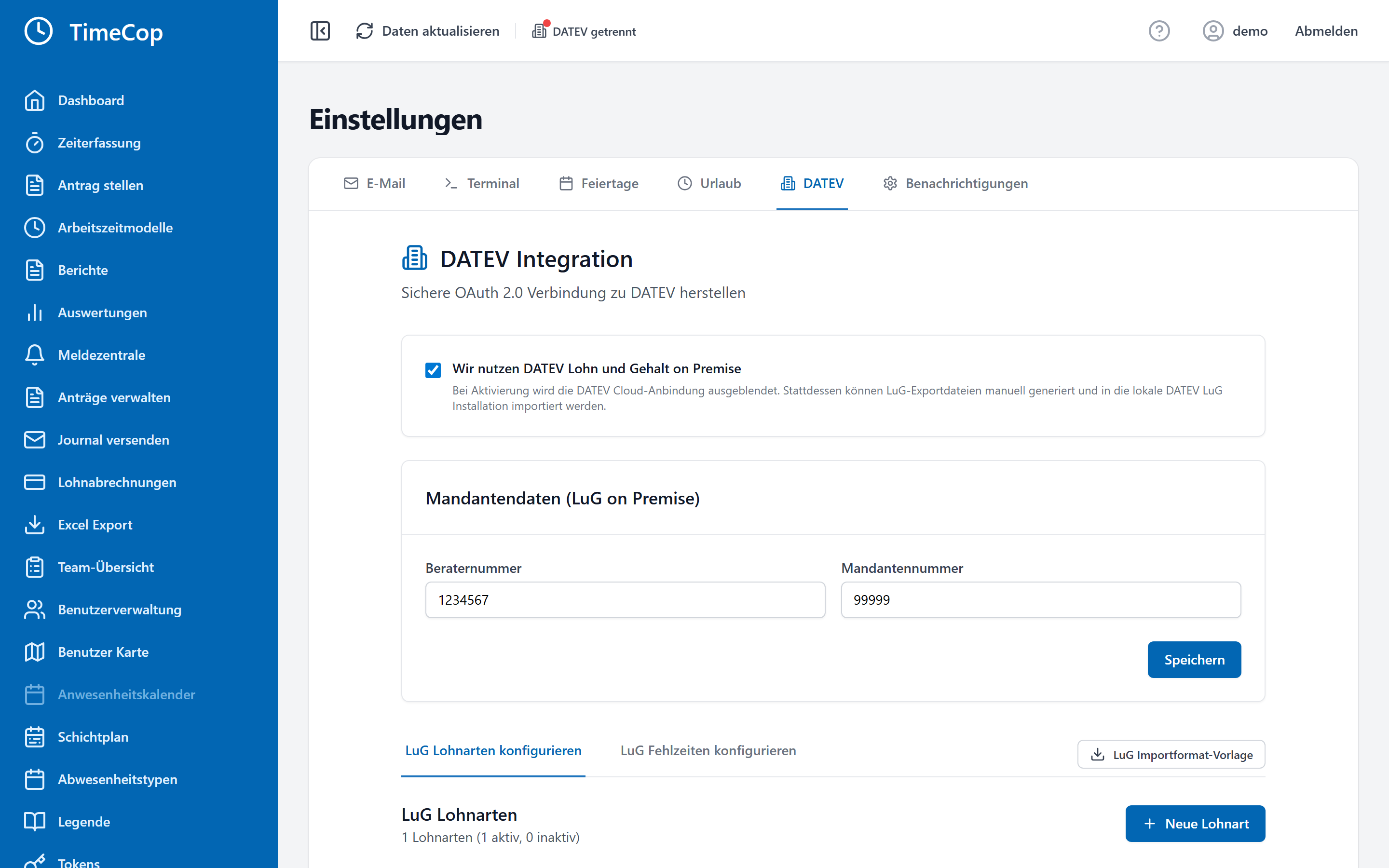Image resolution: width=1389 pixels, height=868 pixels.
Task: Click the Benutzer Karte map icon
Action: tap(34, 652)
